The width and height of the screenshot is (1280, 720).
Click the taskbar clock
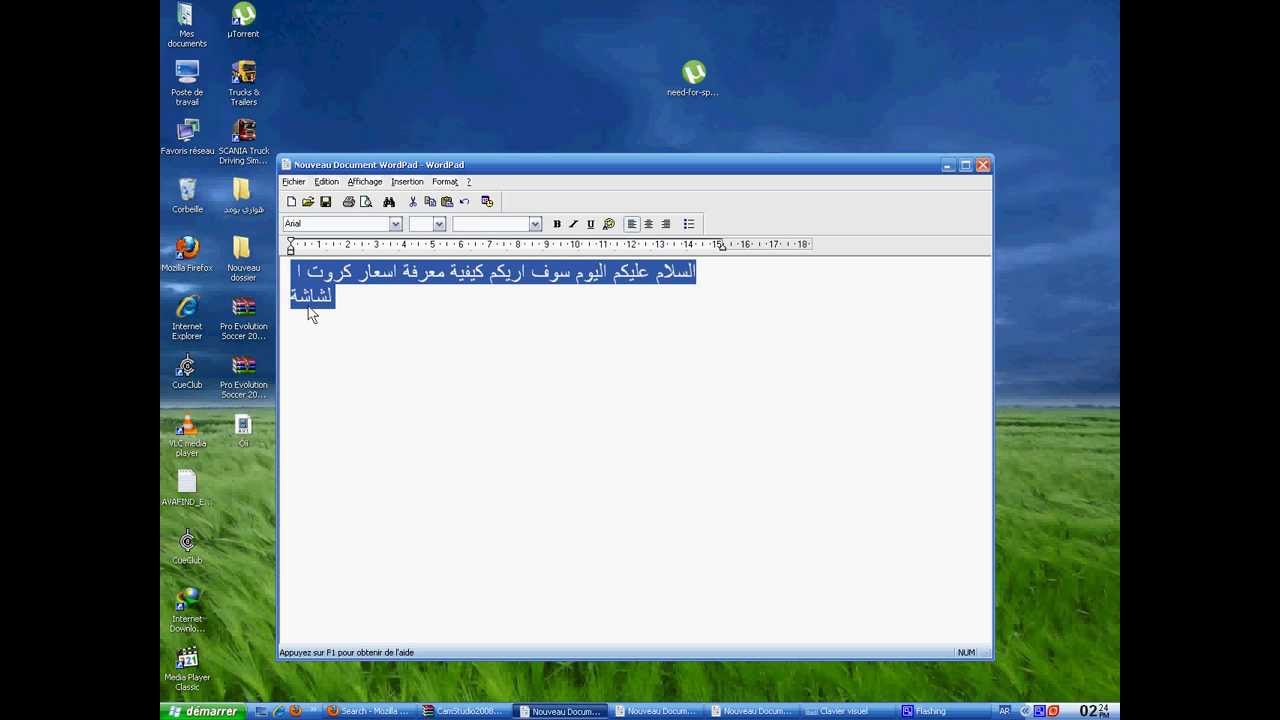[1093, 711]
